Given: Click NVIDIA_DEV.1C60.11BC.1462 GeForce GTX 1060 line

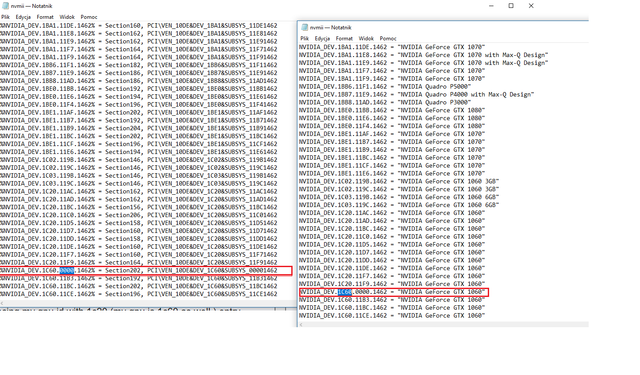Looking at the screenshot, I should point(392,308).
